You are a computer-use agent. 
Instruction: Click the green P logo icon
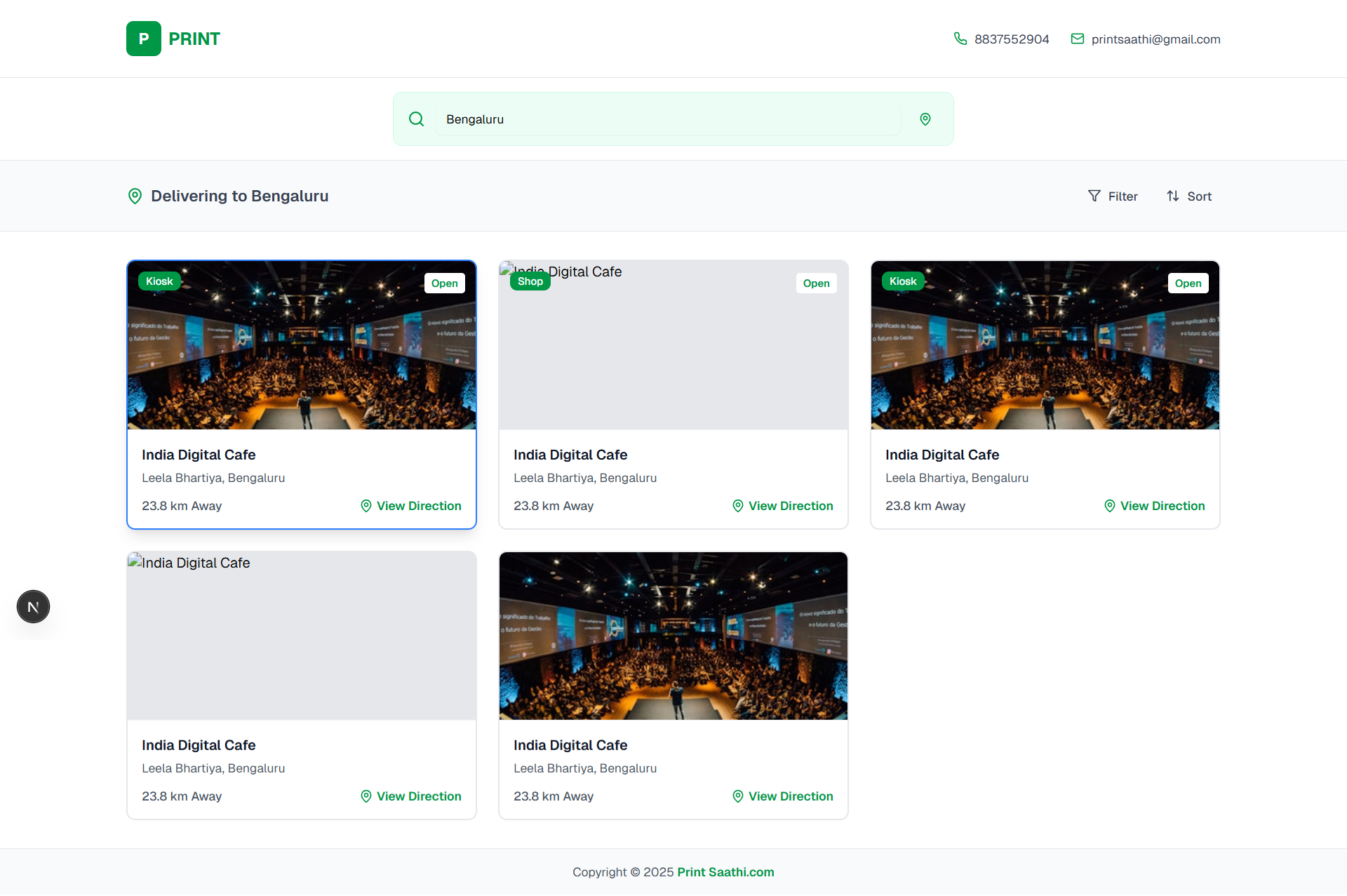tap(144, 39)
